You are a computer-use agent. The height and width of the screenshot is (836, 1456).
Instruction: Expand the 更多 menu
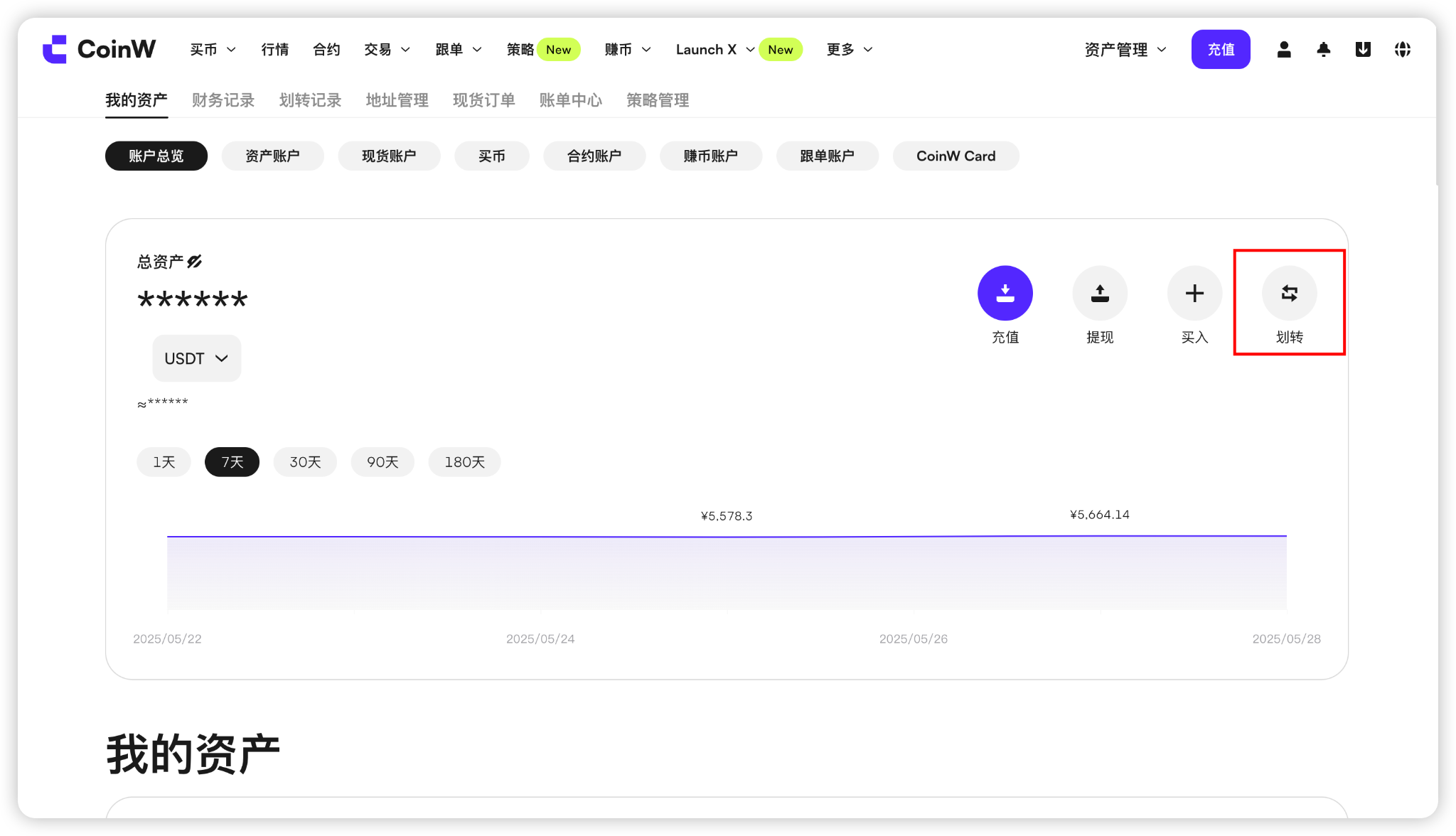click(x=850, y=50)
